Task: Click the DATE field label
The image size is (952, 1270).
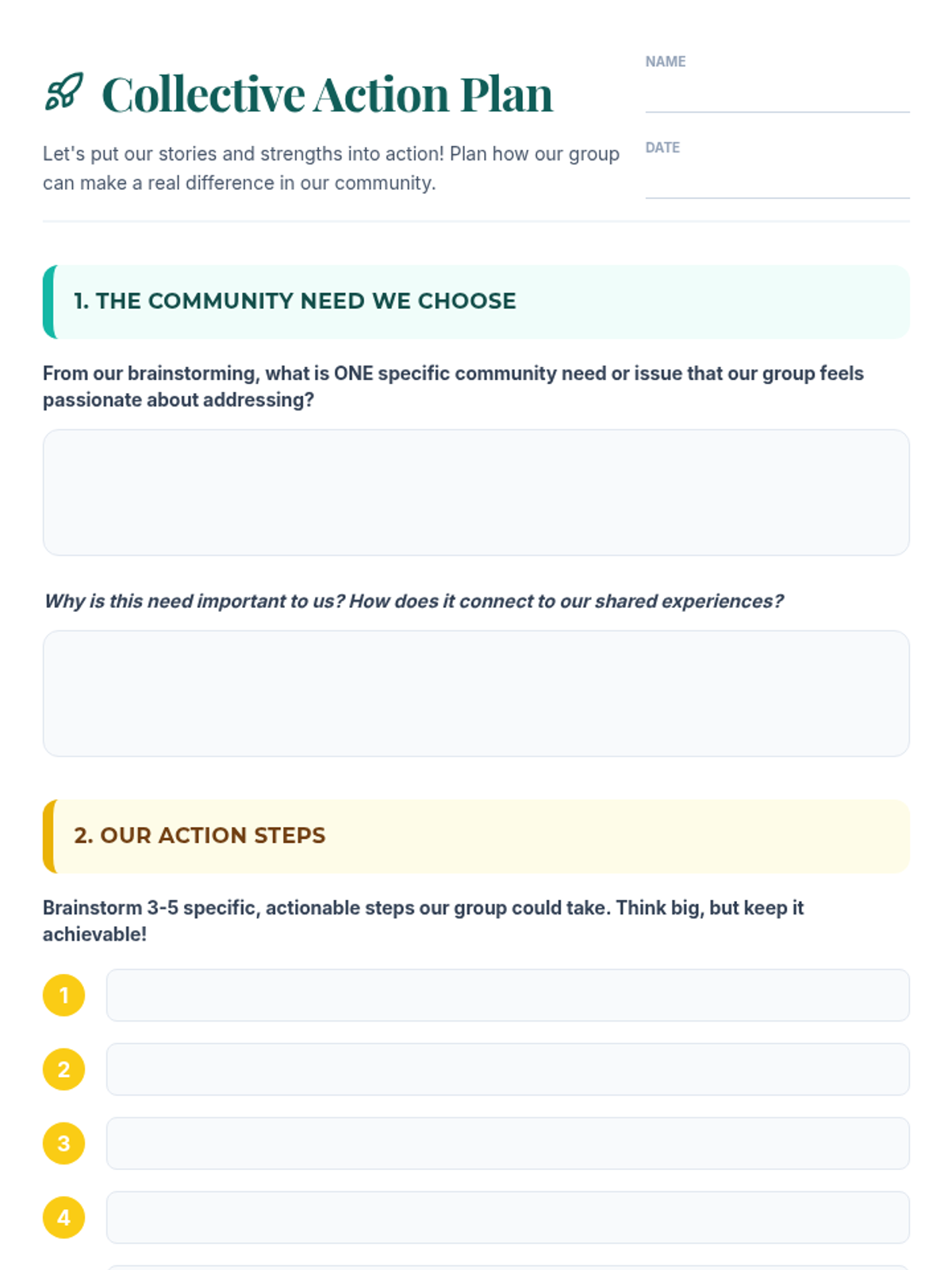Action: point(662,148)
